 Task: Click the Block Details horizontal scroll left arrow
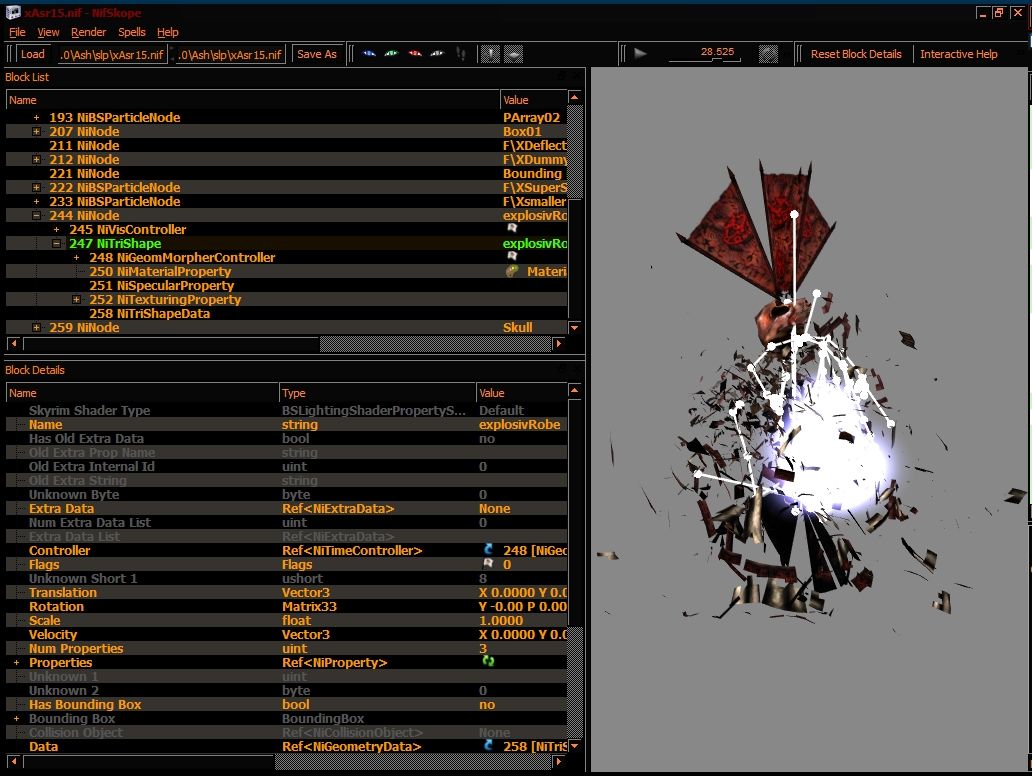(14, 761)
